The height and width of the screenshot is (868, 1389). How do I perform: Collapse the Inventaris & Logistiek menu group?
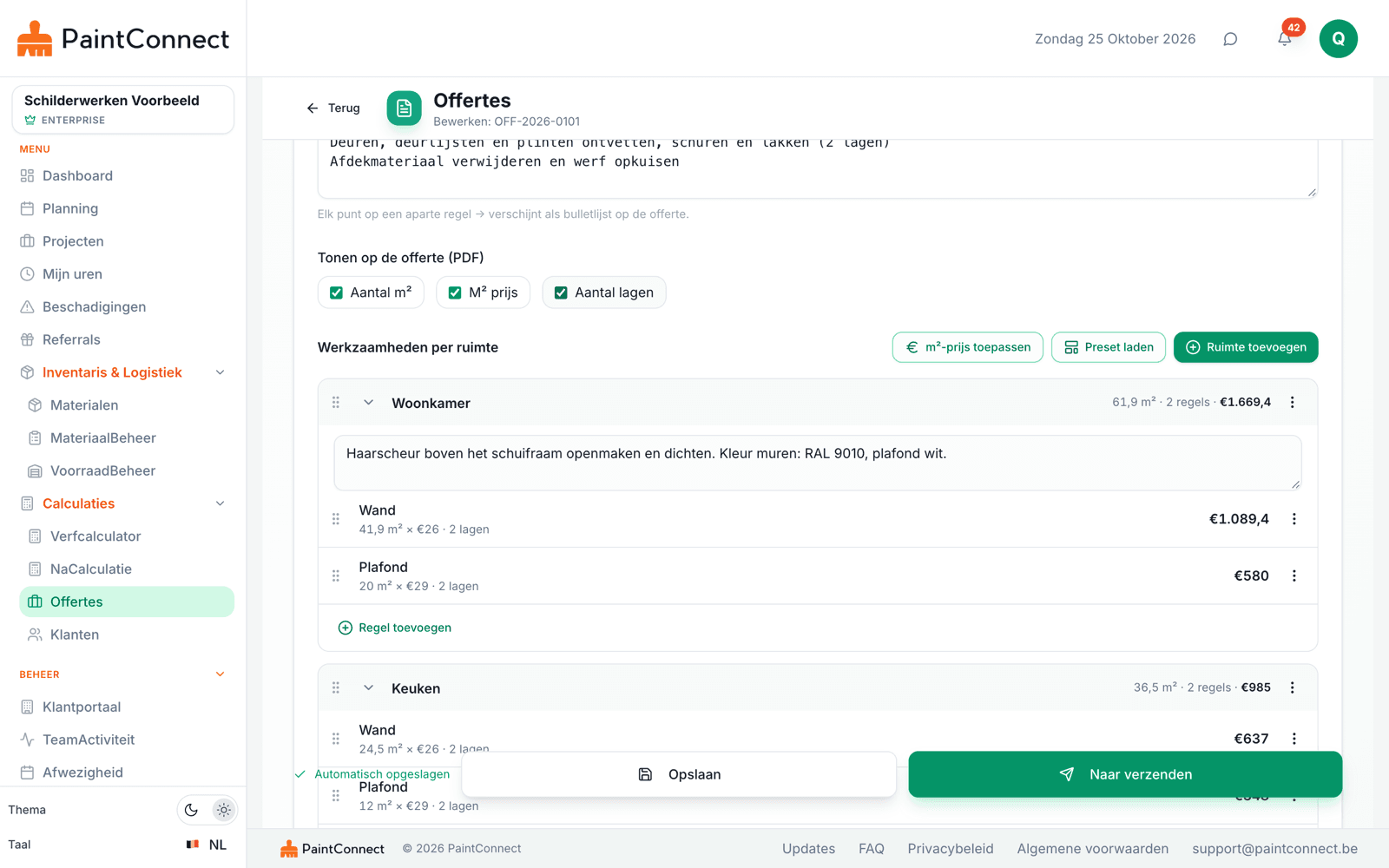221,372
